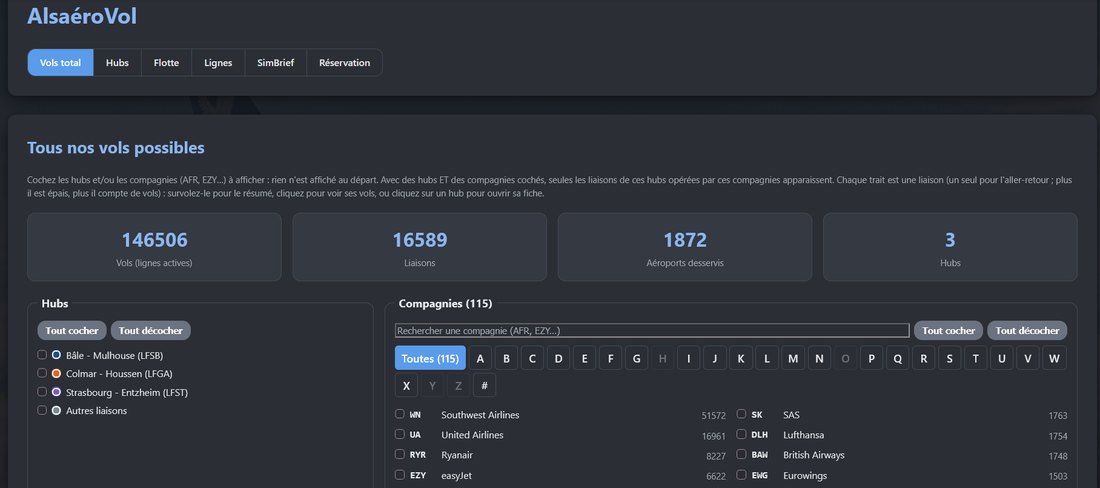
Task: Filter companies by letter R
Action: (x=923, y=358)
